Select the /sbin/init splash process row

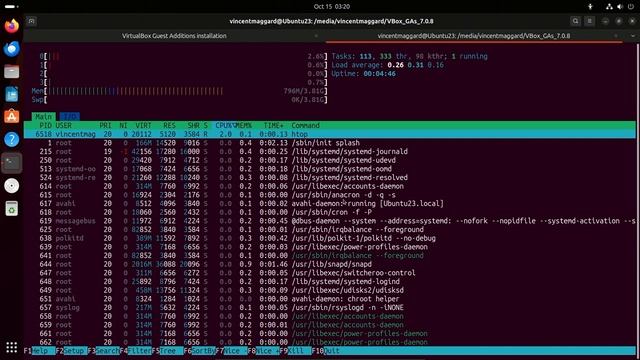(x=329, y=143)
